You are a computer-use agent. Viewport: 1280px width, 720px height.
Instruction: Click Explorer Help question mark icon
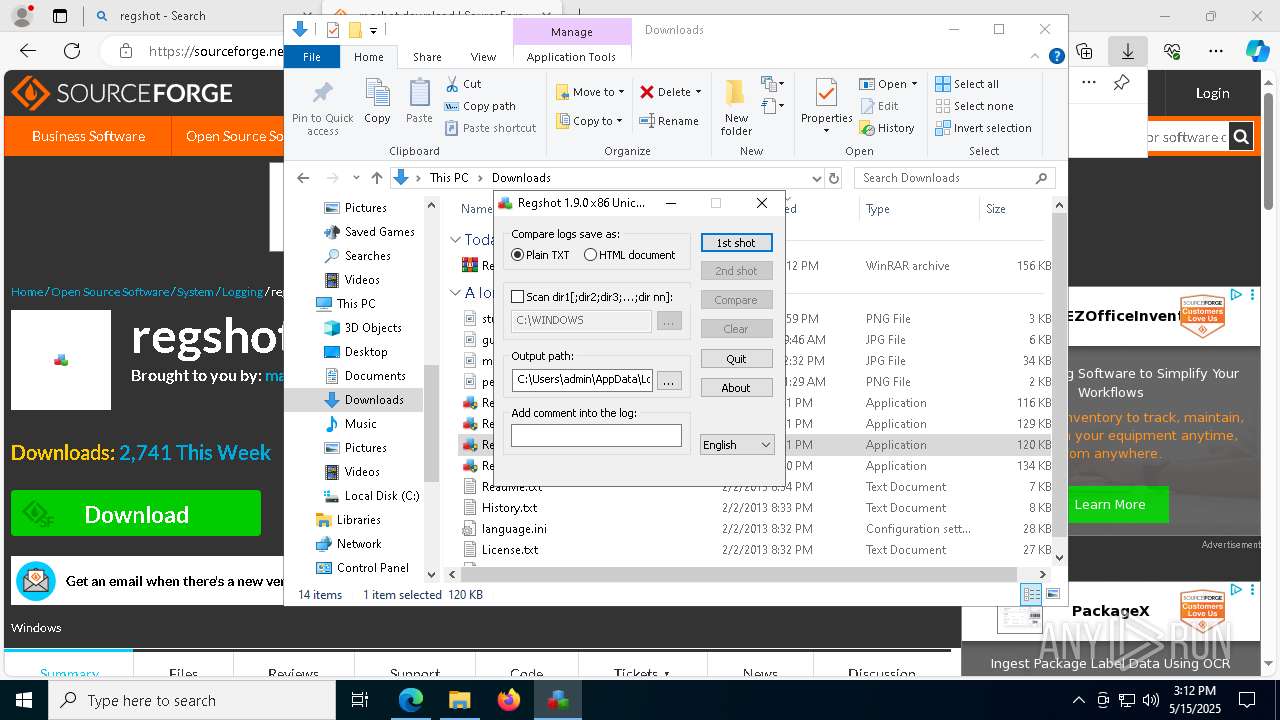1056,57
